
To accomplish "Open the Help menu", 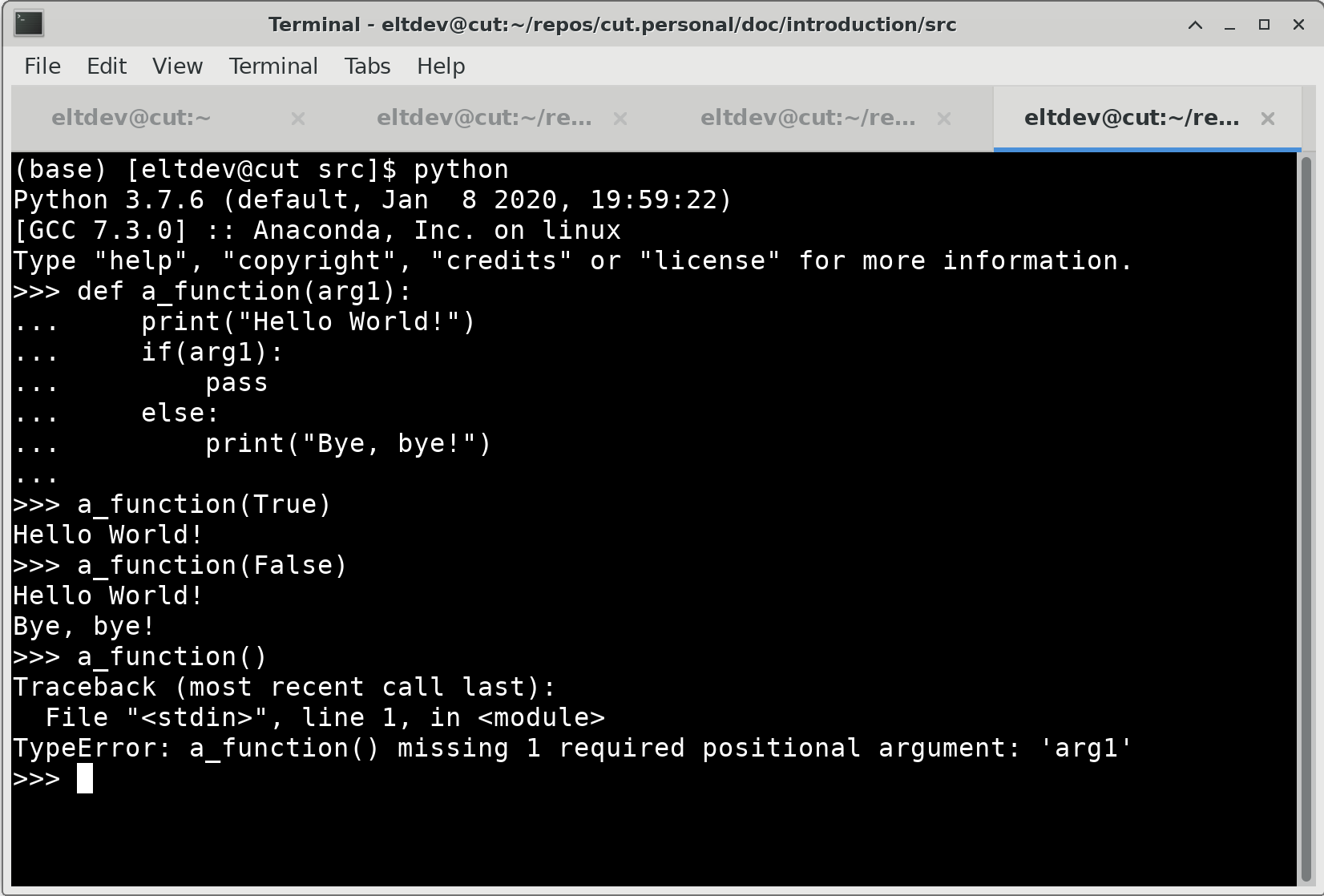I will (440, 67).
